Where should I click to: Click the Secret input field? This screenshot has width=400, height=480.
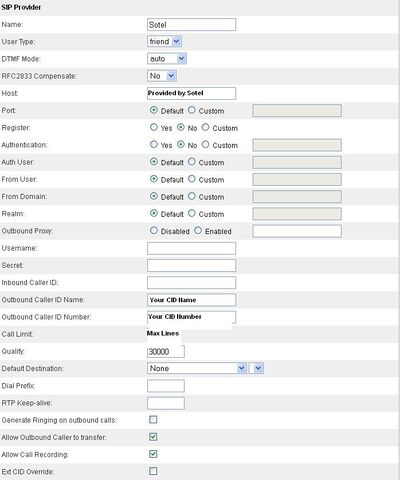(191, 265)
